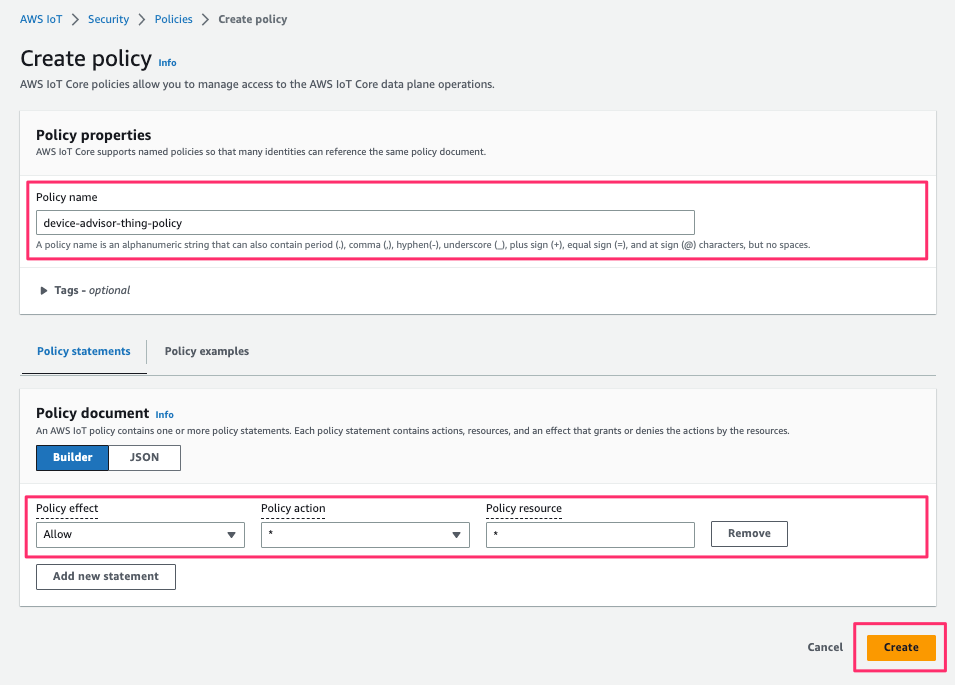Go back to the Policies list breadcrumb
The width and height of the screenshot is (955, 685).
click(x=173, y=18)
